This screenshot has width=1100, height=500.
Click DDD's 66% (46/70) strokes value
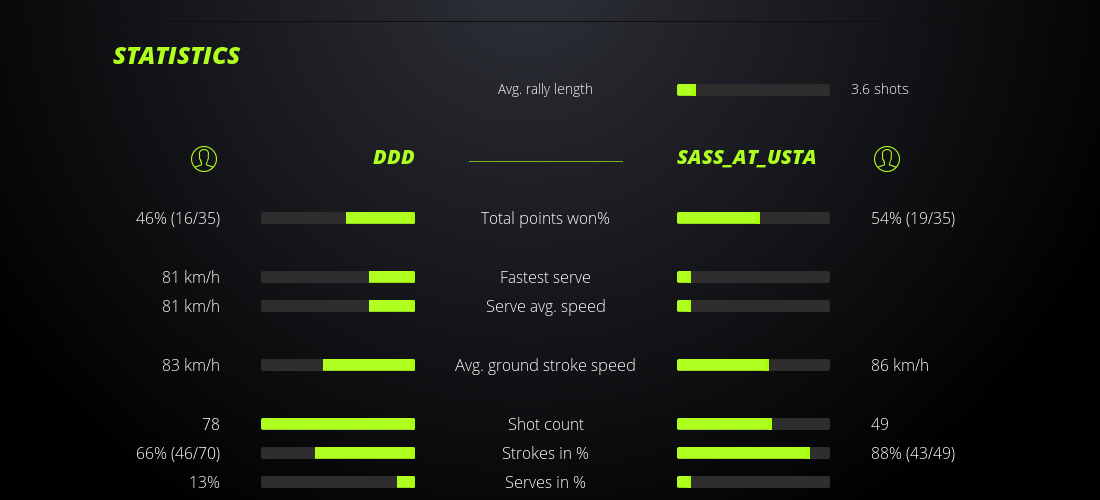pyautogui.click(x=178, y=453)
